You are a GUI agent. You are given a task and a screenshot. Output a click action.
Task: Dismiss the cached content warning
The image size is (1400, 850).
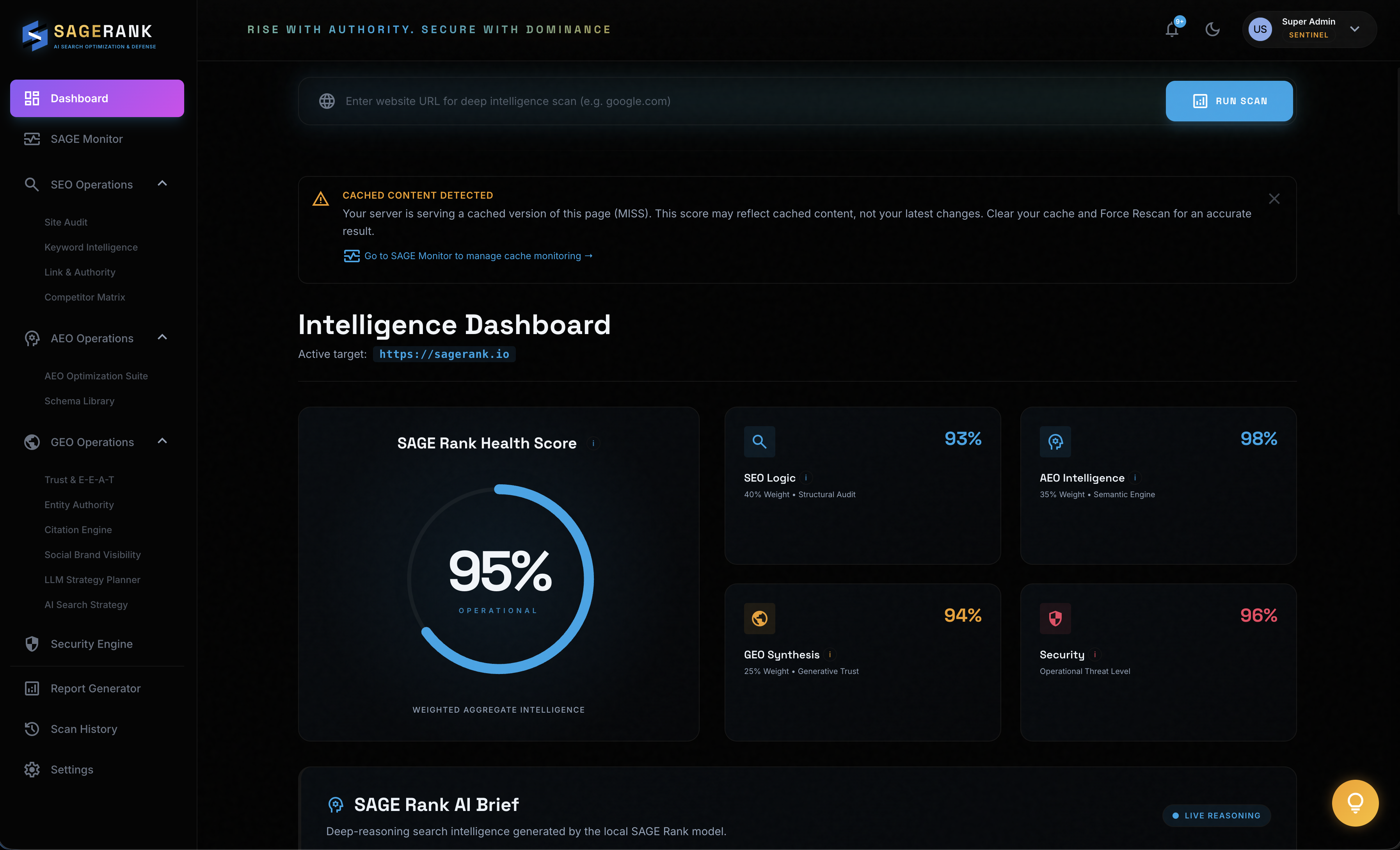(1274, 199)
